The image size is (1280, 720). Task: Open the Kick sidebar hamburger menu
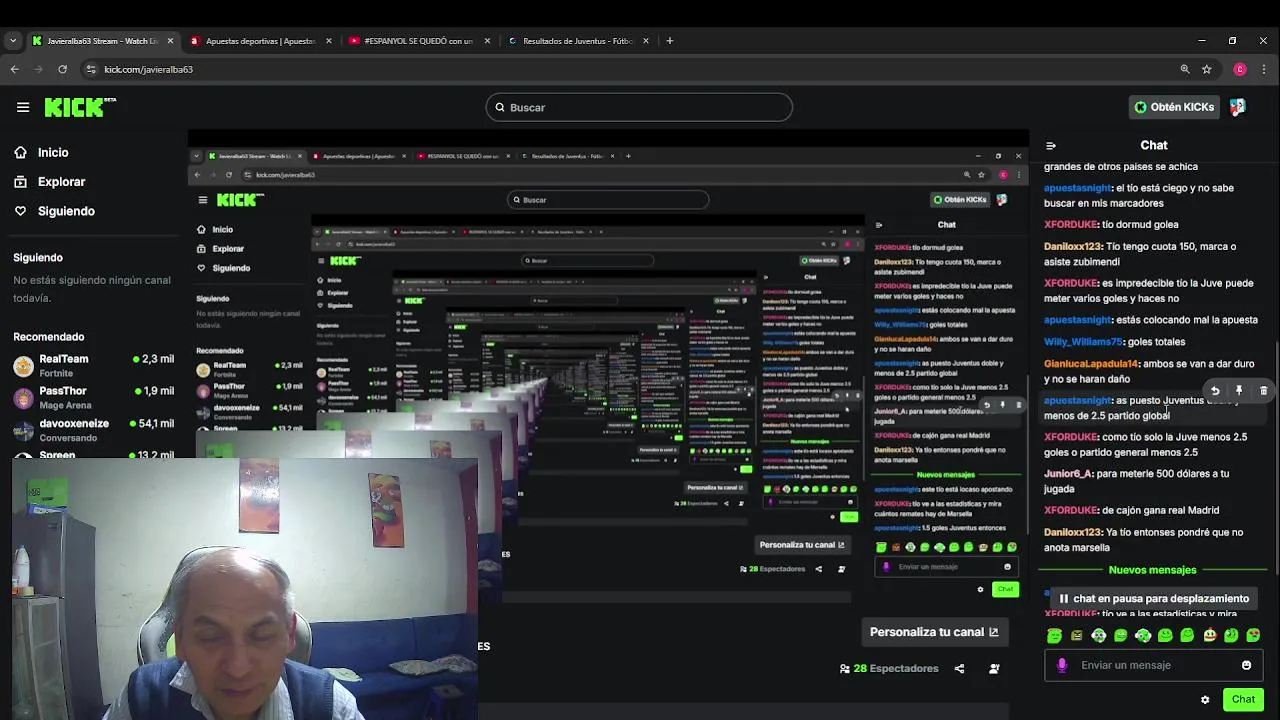point(23,107)
